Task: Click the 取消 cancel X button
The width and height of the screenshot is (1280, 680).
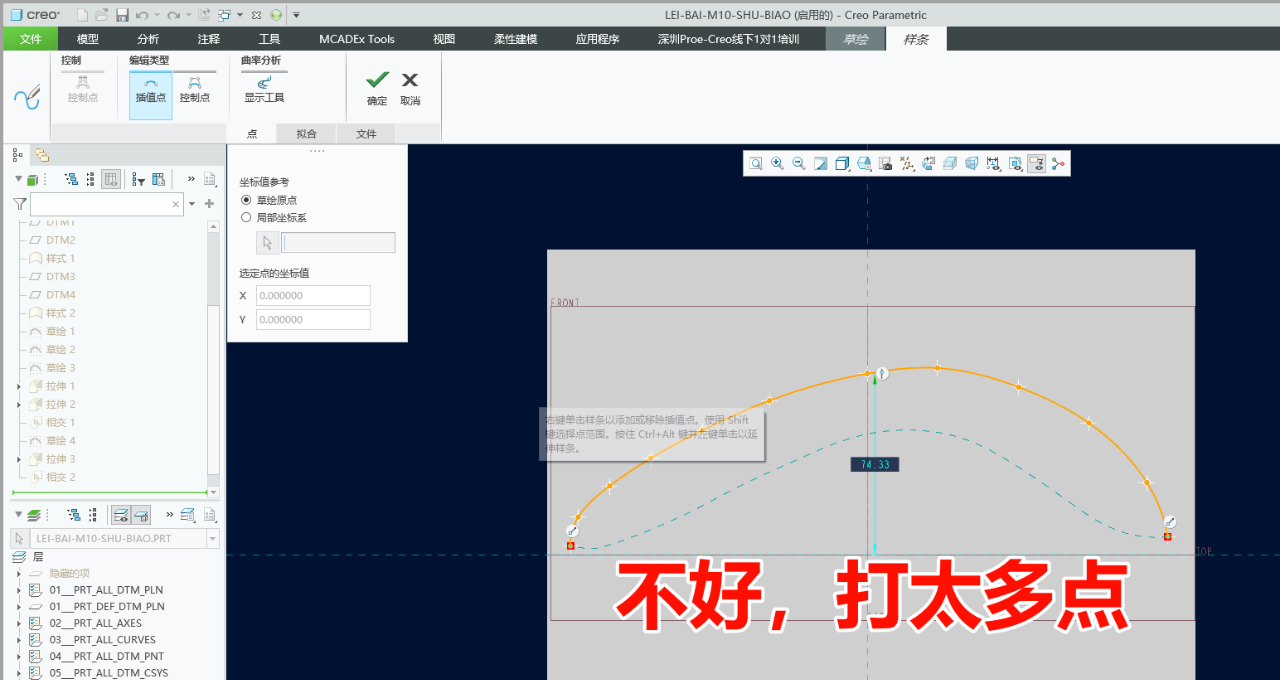Action: [410, 87]
